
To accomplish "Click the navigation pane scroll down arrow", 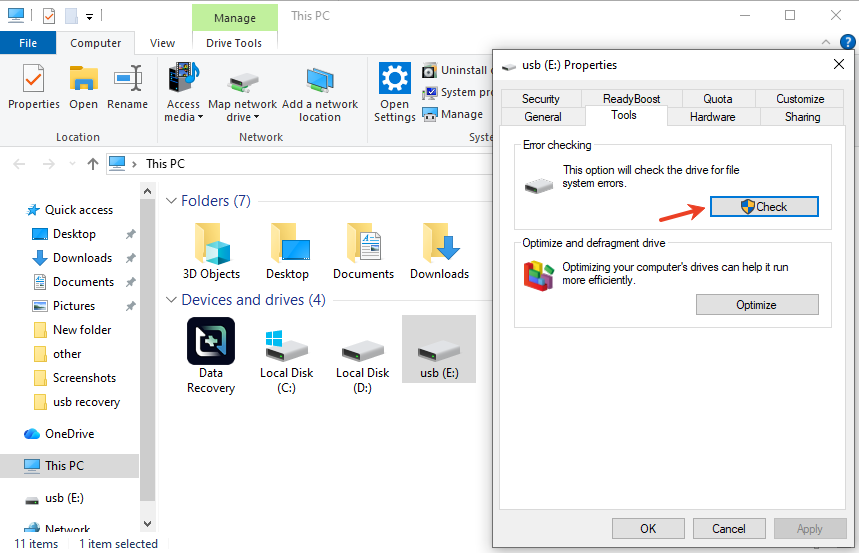I will pos(147,524).
